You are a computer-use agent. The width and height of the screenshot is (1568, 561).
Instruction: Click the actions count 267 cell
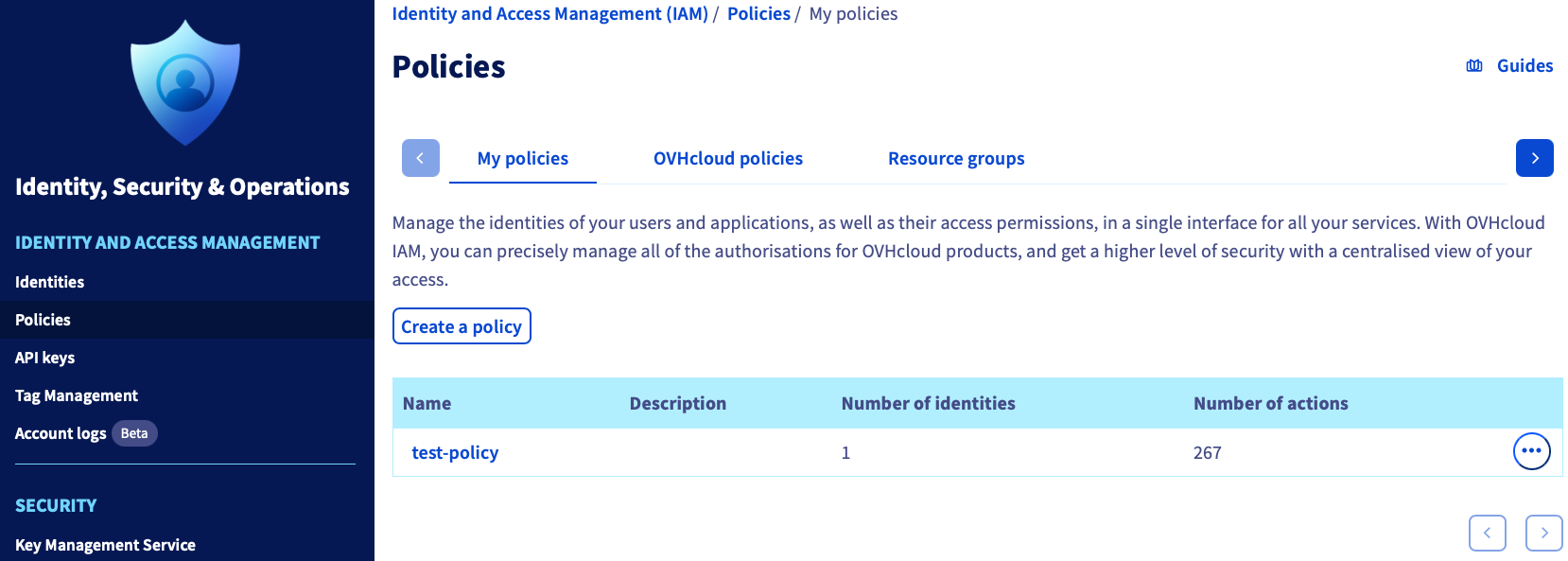pos(1208,453)
